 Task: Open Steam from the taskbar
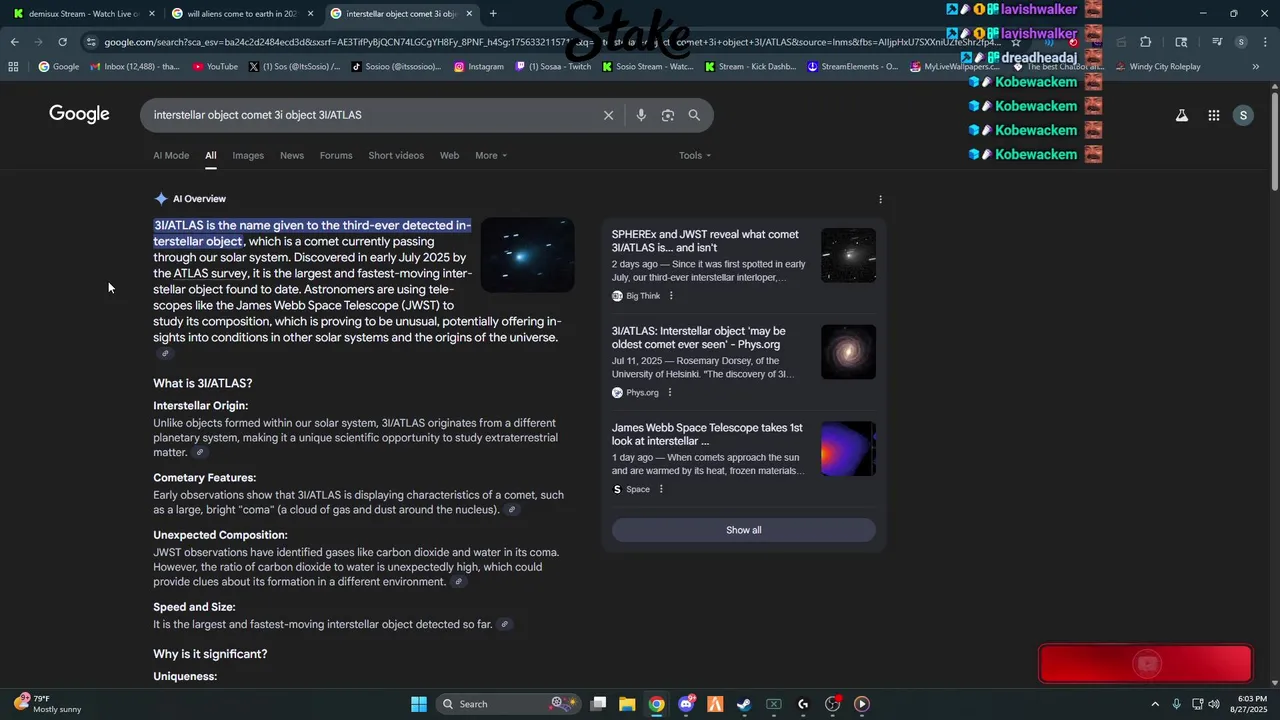click(744, 704)
